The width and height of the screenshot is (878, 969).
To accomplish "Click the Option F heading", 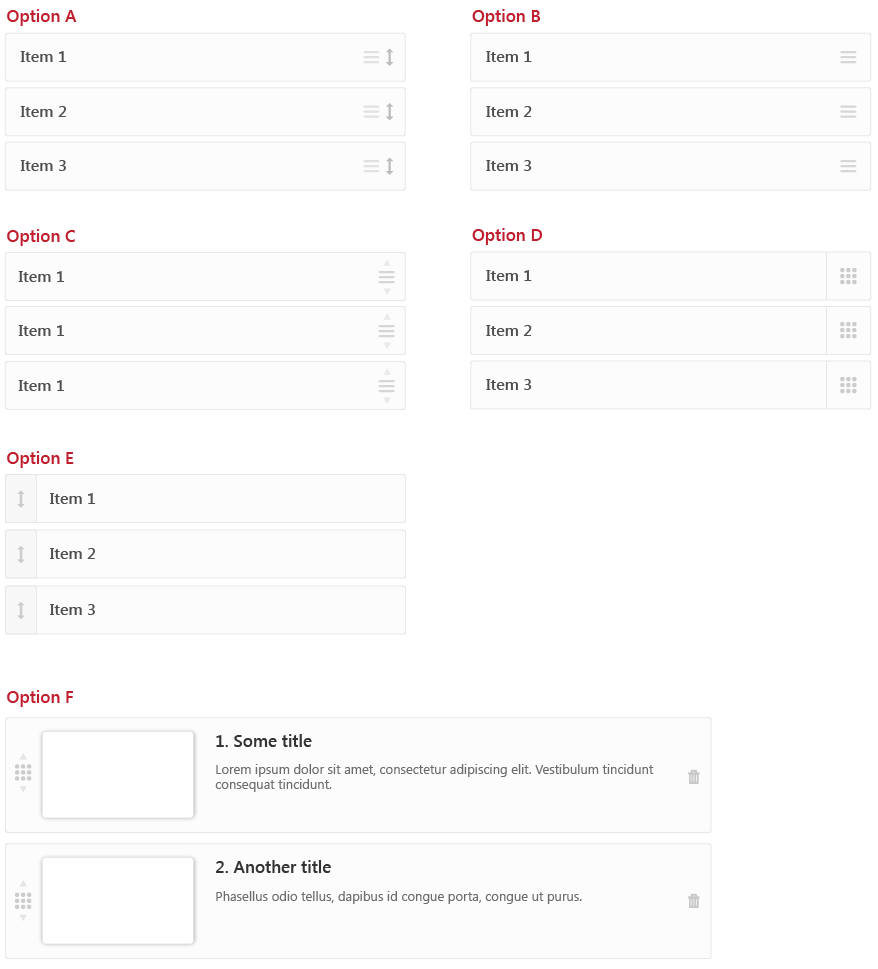I will [40, 697].
